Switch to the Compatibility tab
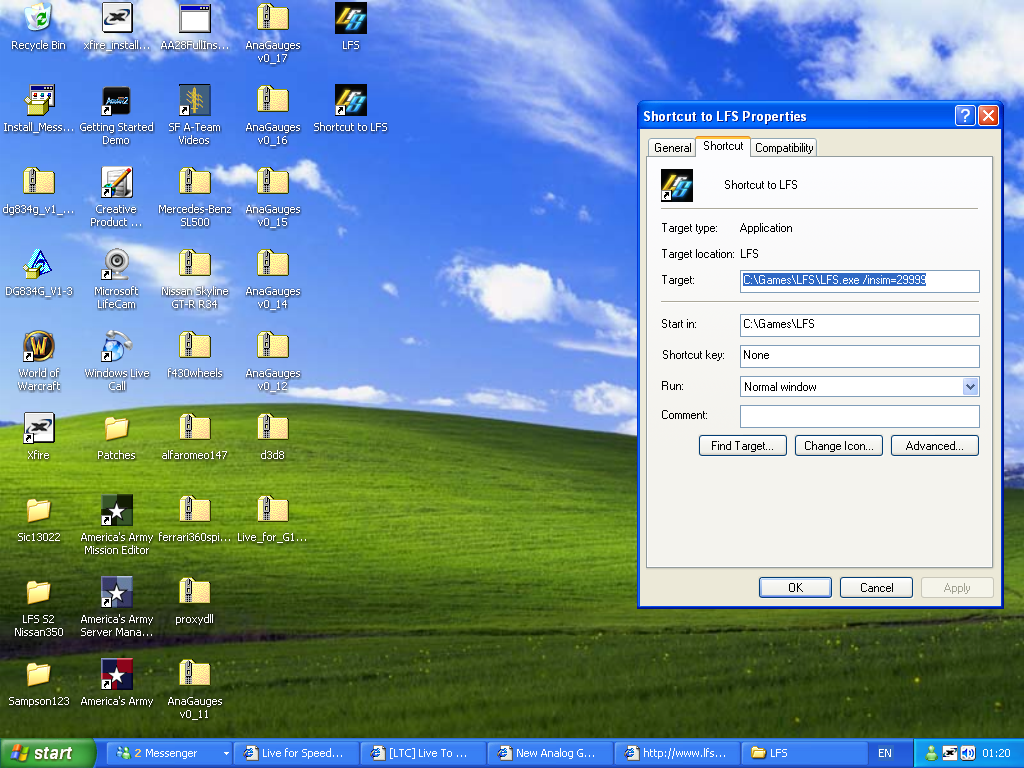This screenshot has height=768, width=1024. click(784, 148)
